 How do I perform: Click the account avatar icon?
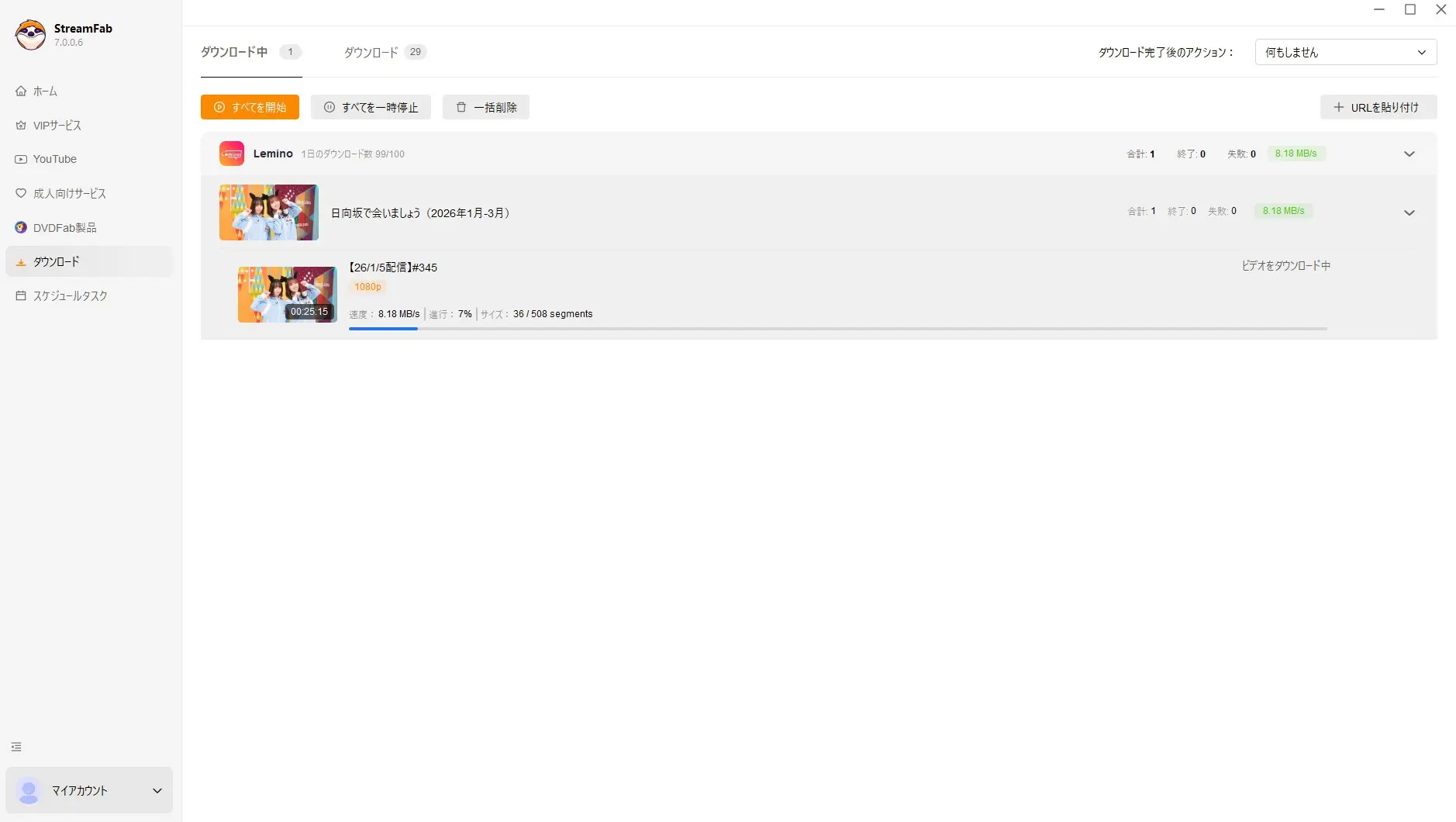coord(29,791)
